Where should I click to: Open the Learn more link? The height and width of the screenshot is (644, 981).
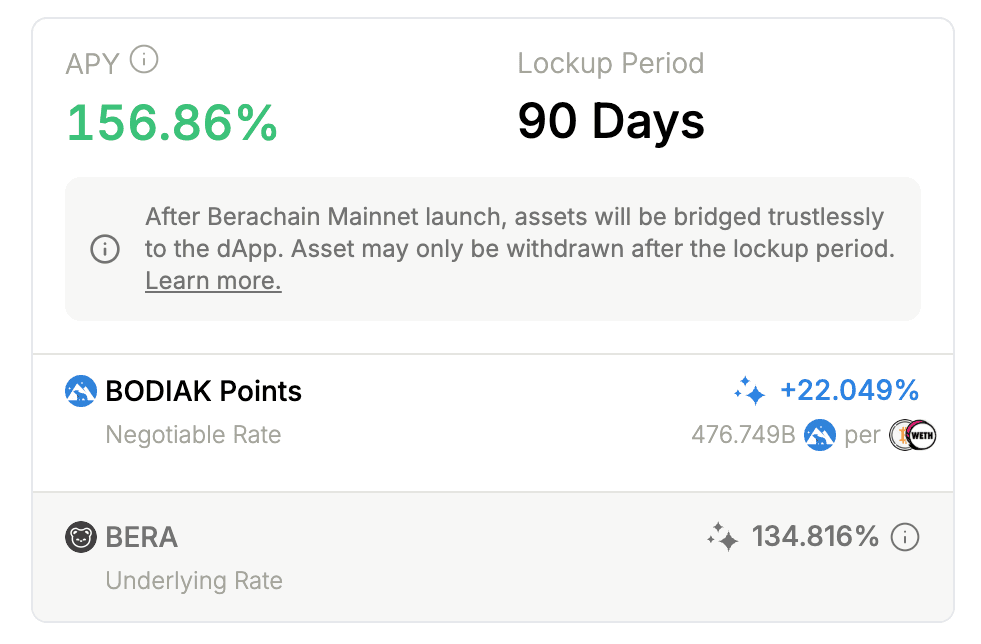(213, 281)
